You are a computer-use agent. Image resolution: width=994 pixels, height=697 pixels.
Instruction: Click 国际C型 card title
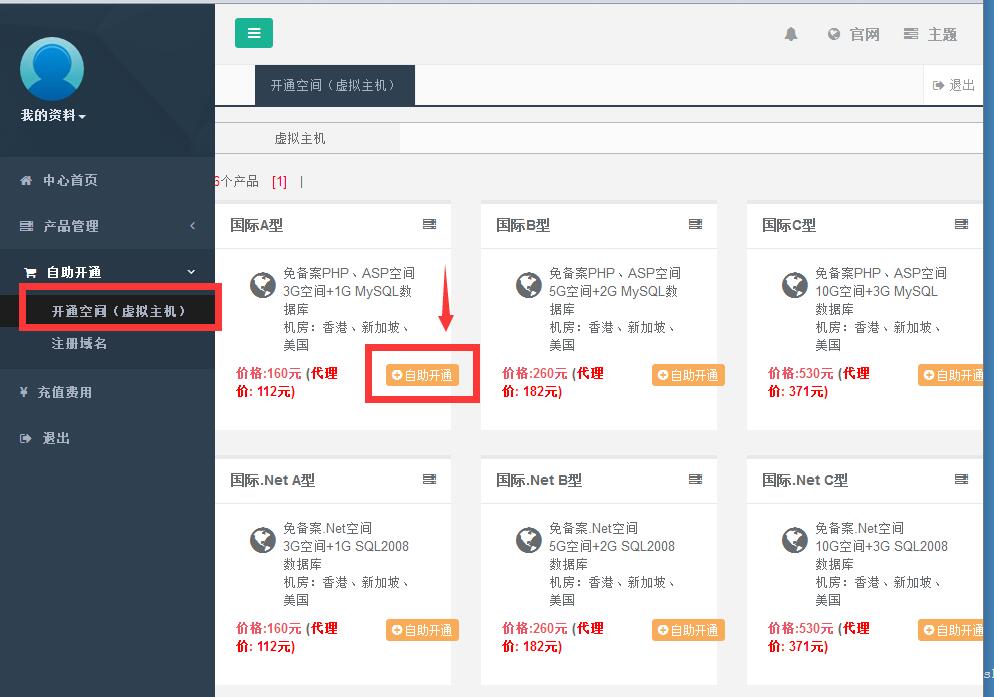tap(789, 225)
